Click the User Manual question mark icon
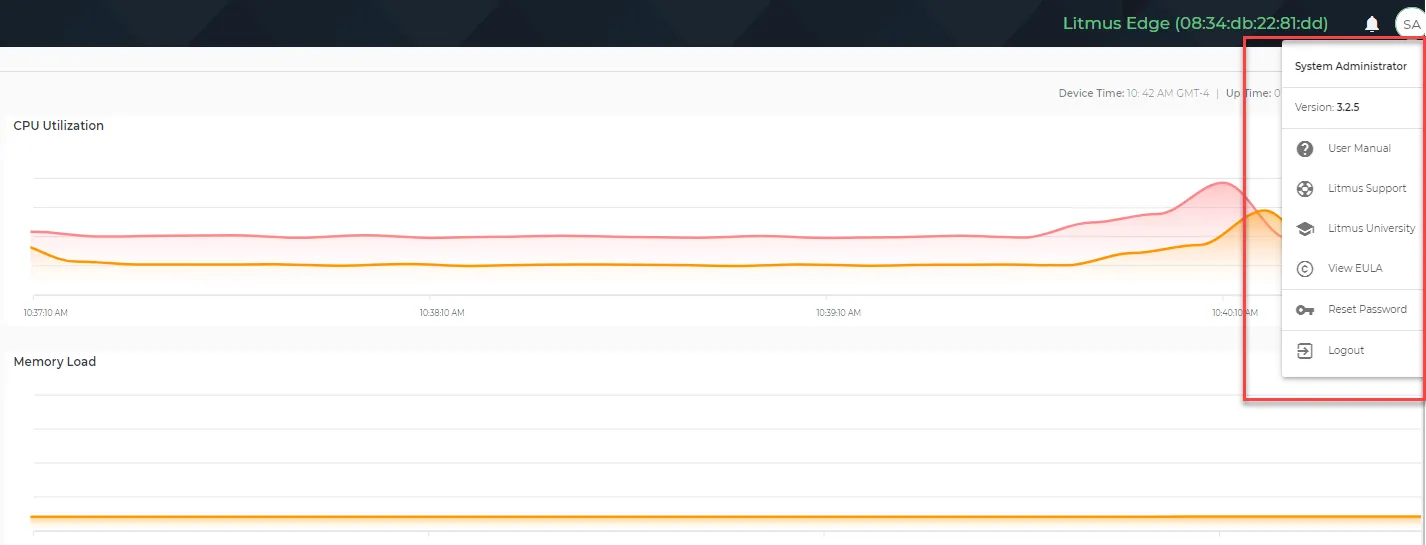 coord(1304,149)
